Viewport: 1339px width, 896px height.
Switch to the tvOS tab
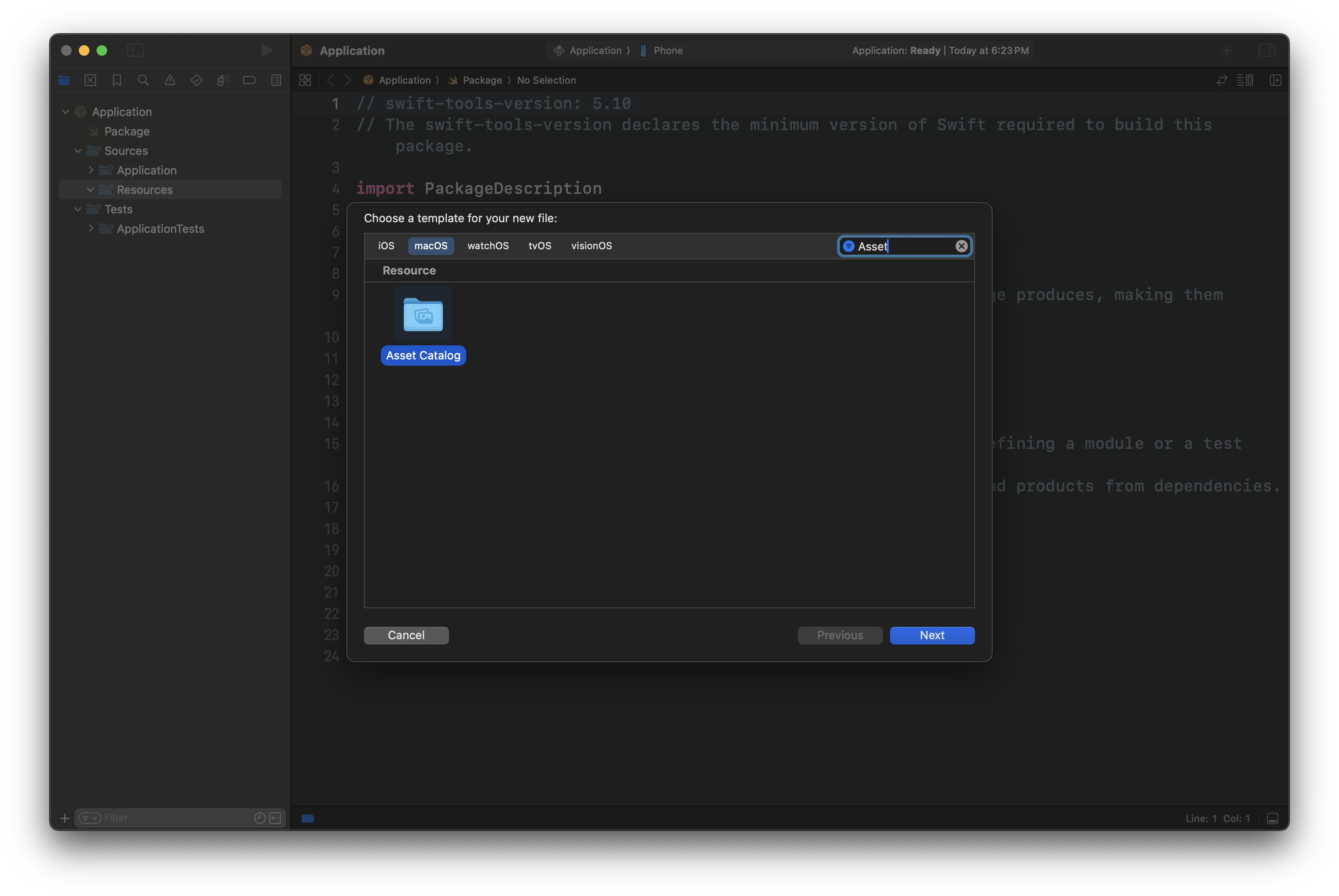click(539, 246)
